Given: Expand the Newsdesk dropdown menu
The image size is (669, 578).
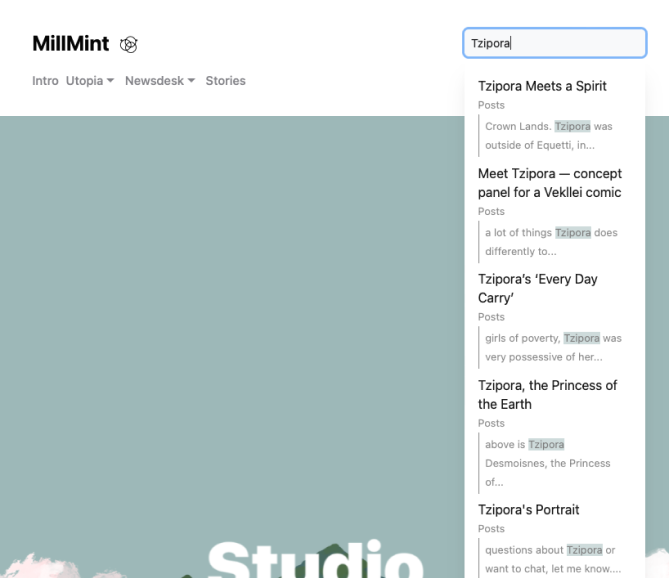Looking at the screenshot, I should click(160, 81).
